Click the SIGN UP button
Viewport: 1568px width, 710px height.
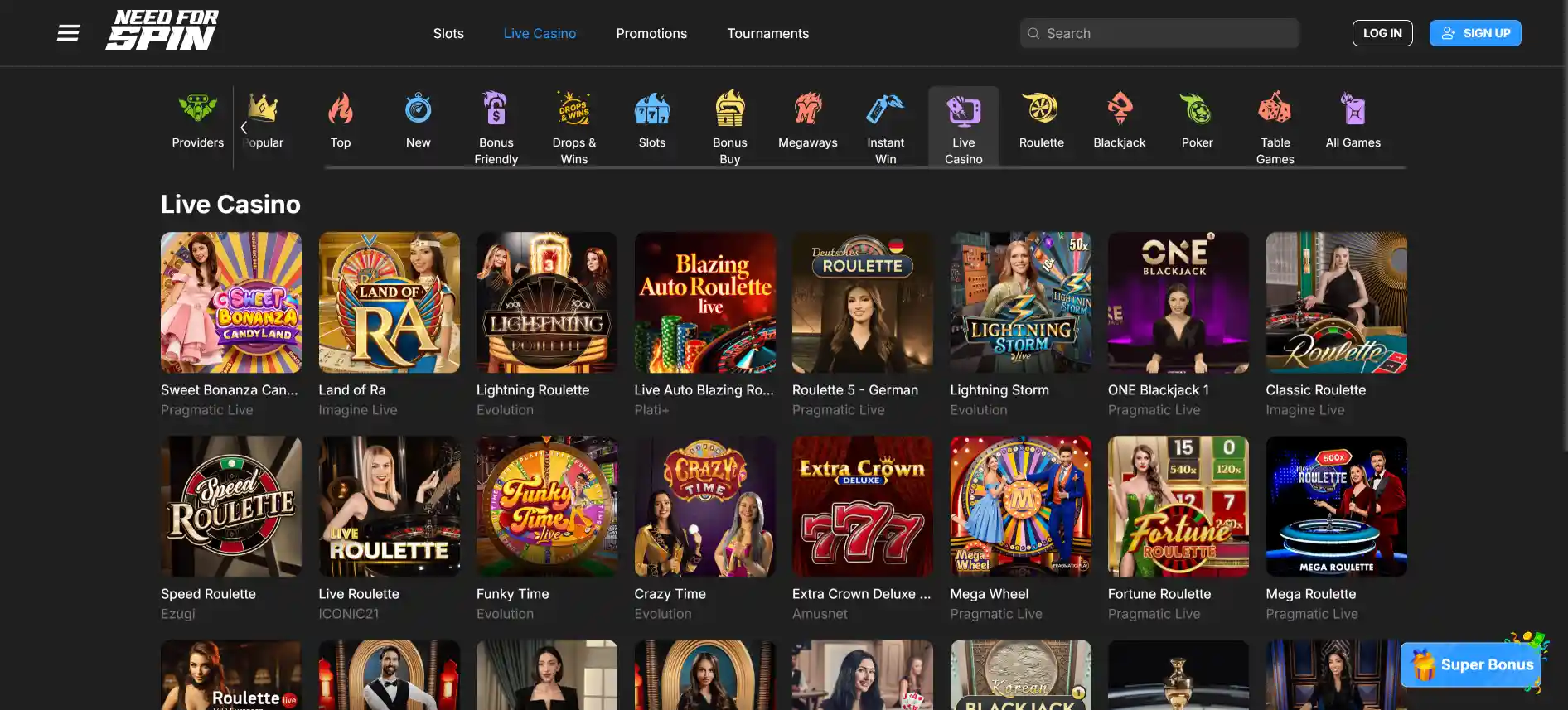coord(1475,33)
